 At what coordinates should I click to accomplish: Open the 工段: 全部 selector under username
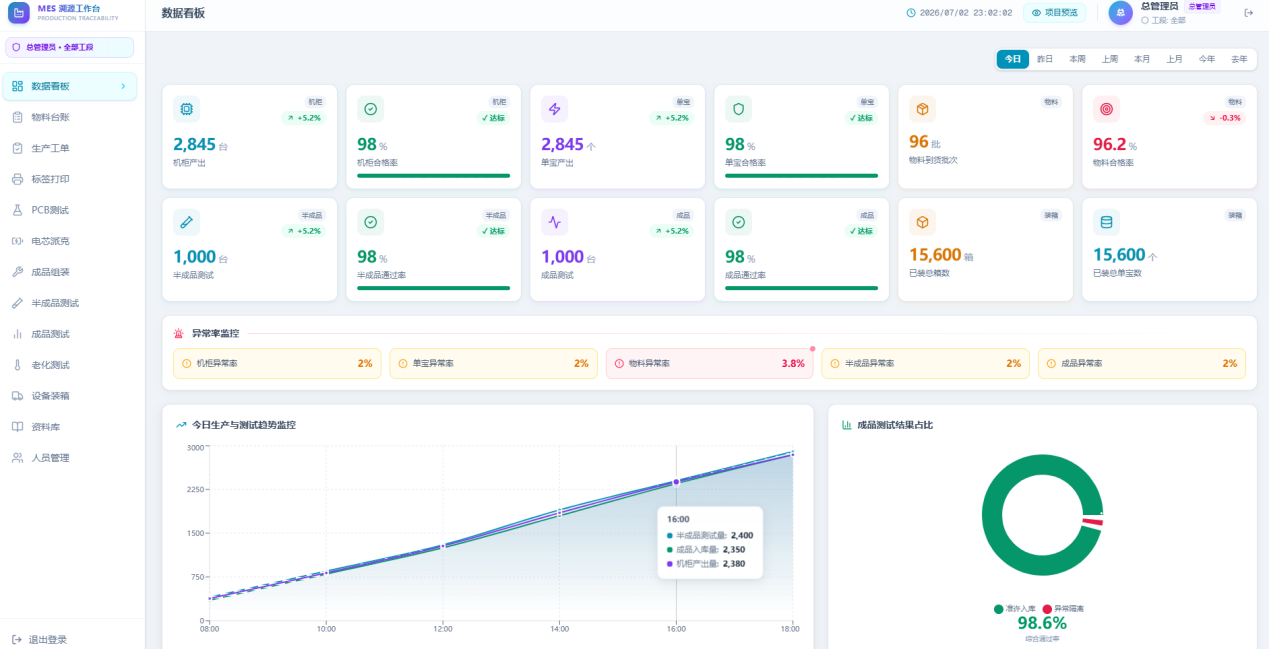pyautogui.click(x=1163, y=20)
